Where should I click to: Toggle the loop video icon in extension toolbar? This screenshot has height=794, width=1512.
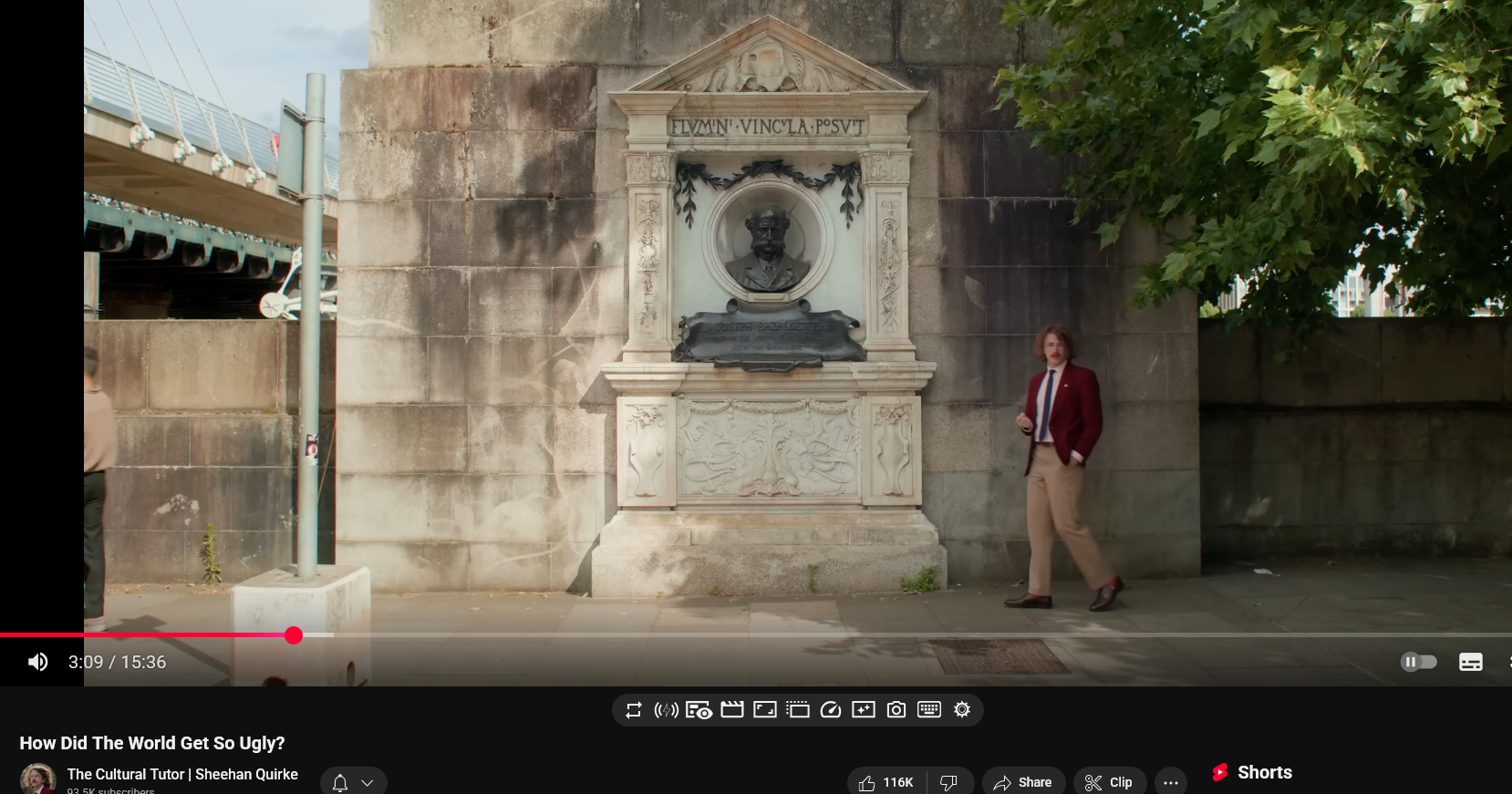pyautogui.click(x=634, y=710)
